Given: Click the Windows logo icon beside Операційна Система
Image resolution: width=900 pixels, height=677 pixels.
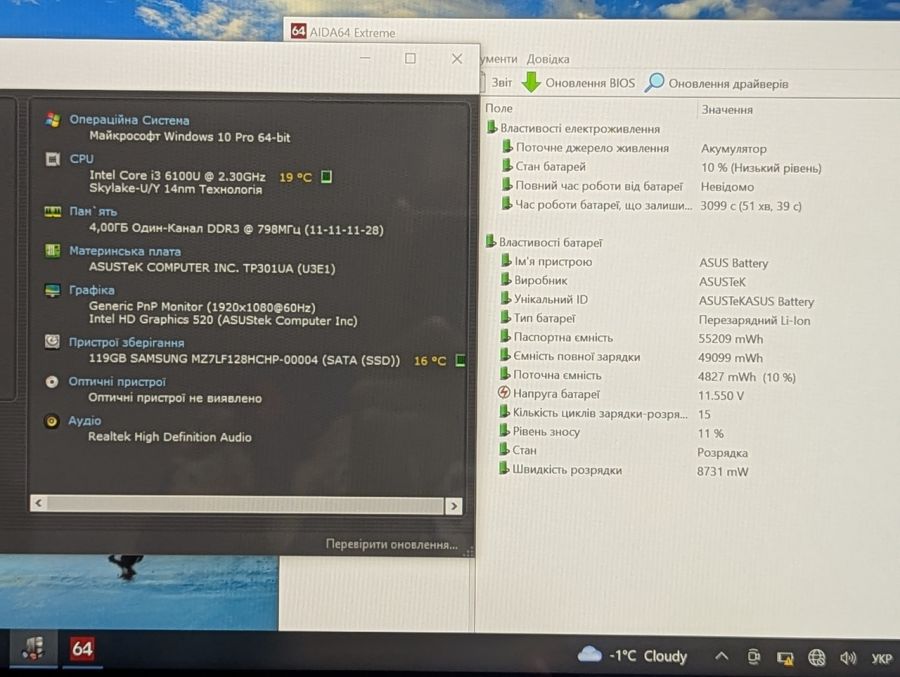Looking at the screenshot, I should click(x=53, y=119).
